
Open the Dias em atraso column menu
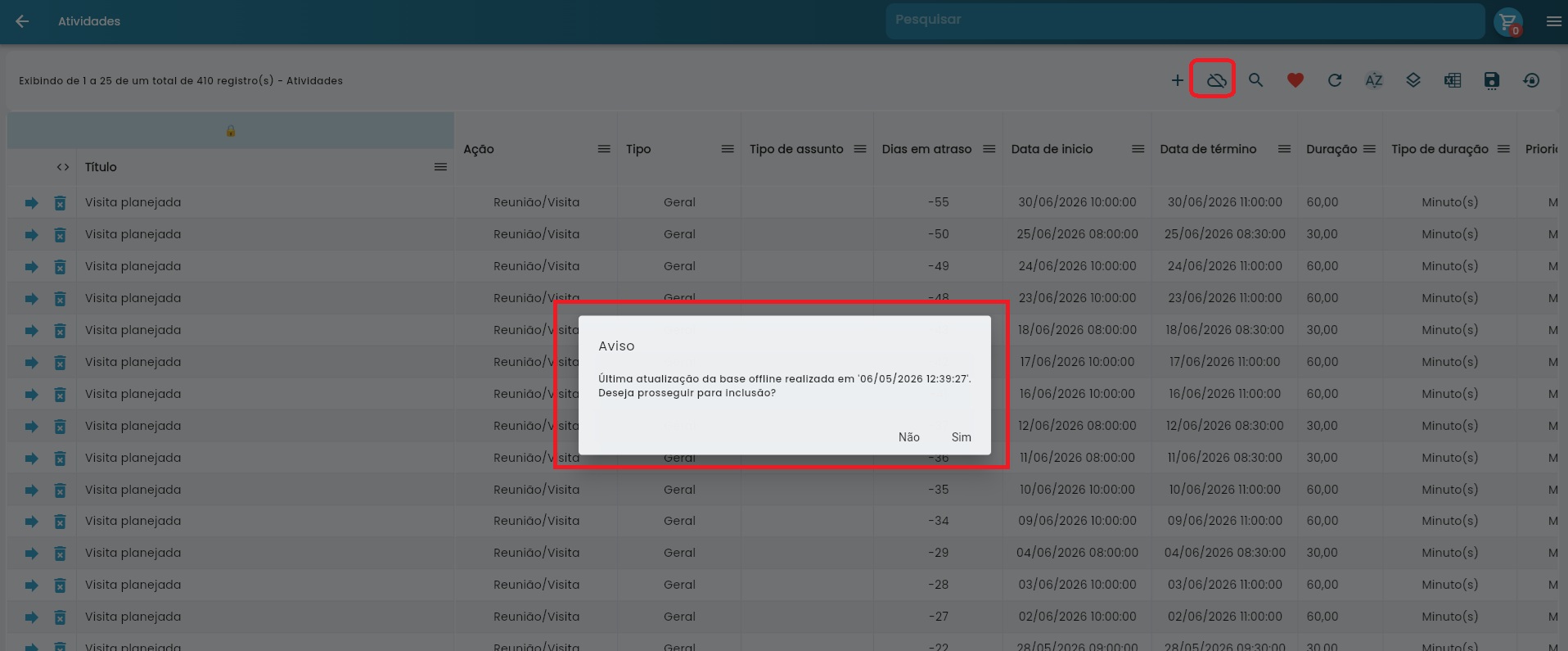pos(989,149)
